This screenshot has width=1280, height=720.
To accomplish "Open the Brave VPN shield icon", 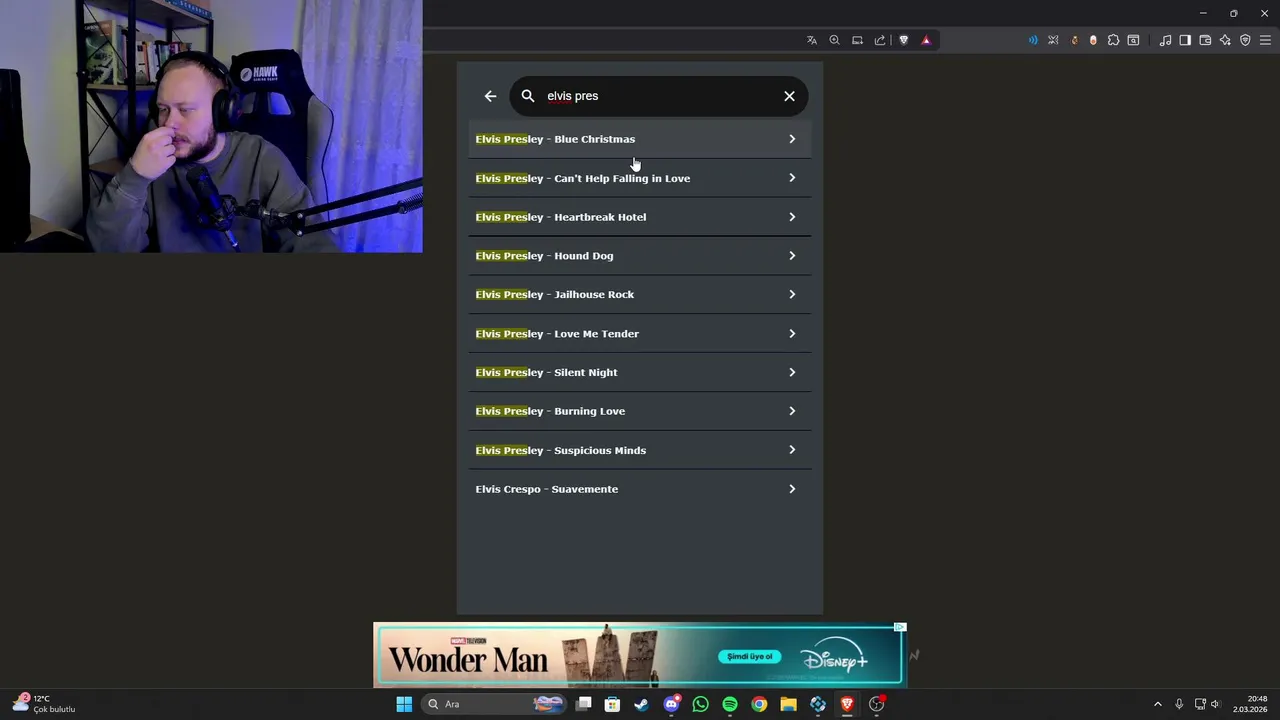I will pyautogui.click(x=1245, y=40).
